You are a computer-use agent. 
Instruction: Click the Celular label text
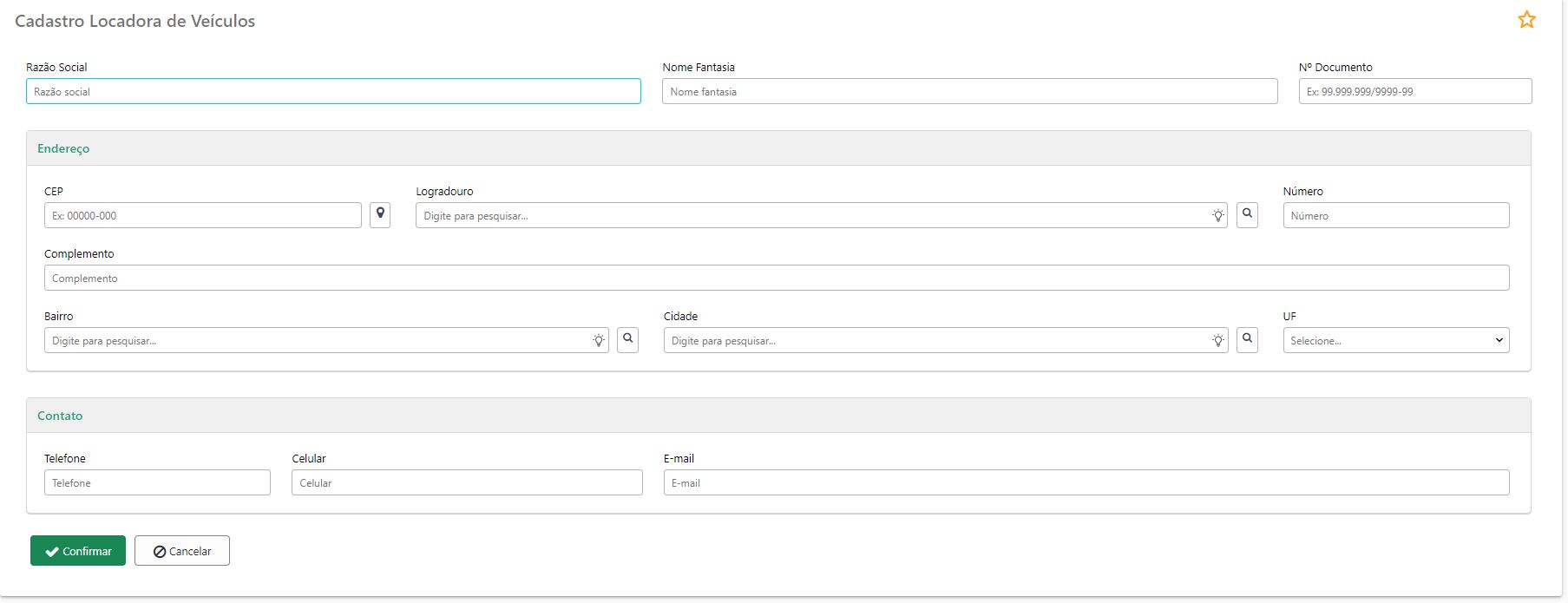[x=309, y=458]
